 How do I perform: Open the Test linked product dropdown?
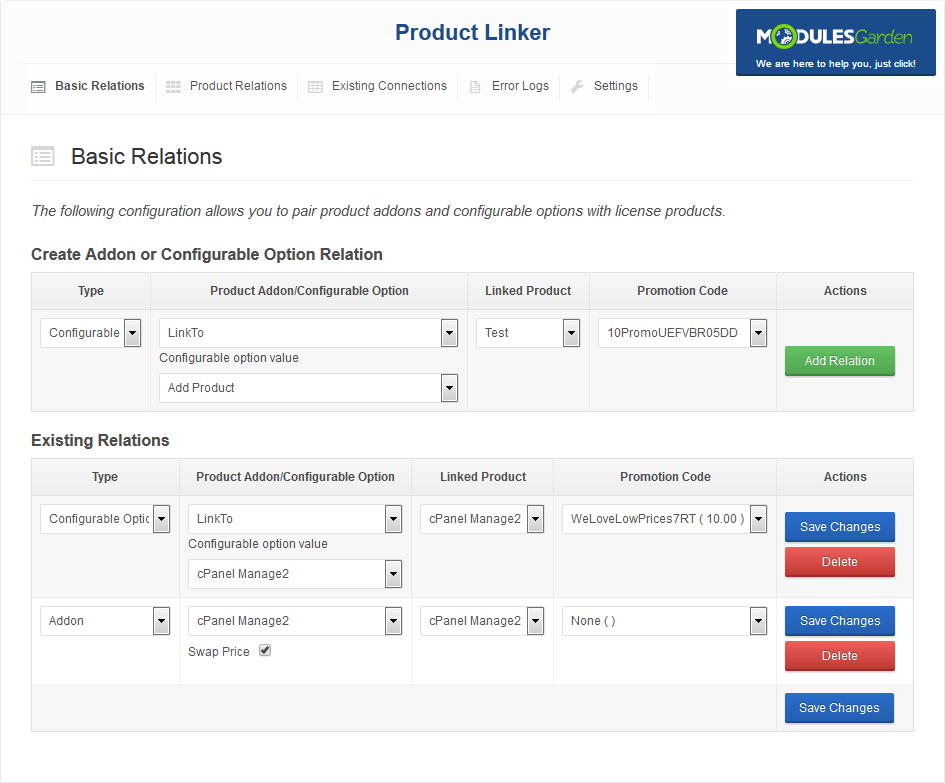point(528,333)
